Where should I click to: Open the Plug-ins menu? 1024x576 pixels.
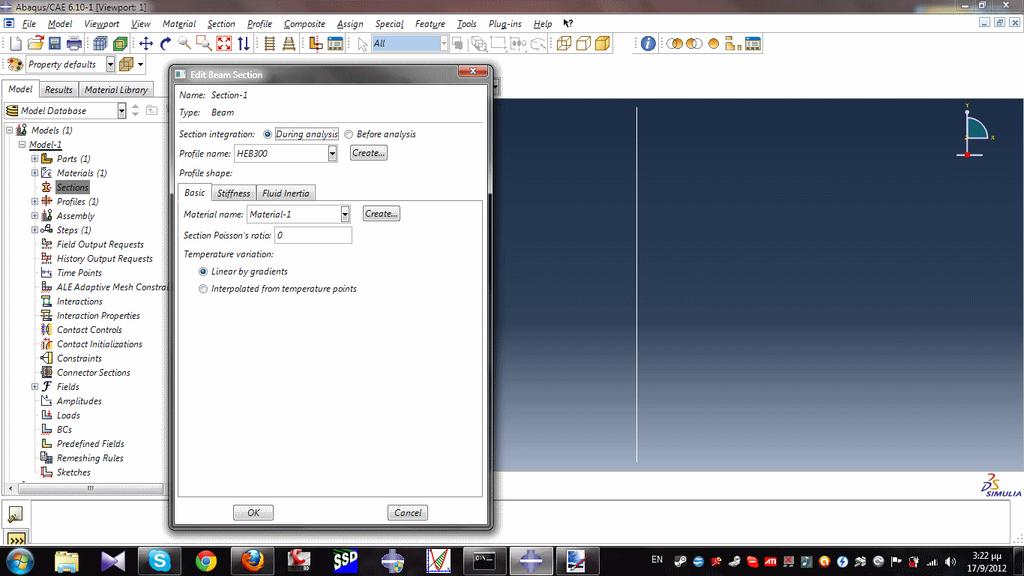pos(505,24)
